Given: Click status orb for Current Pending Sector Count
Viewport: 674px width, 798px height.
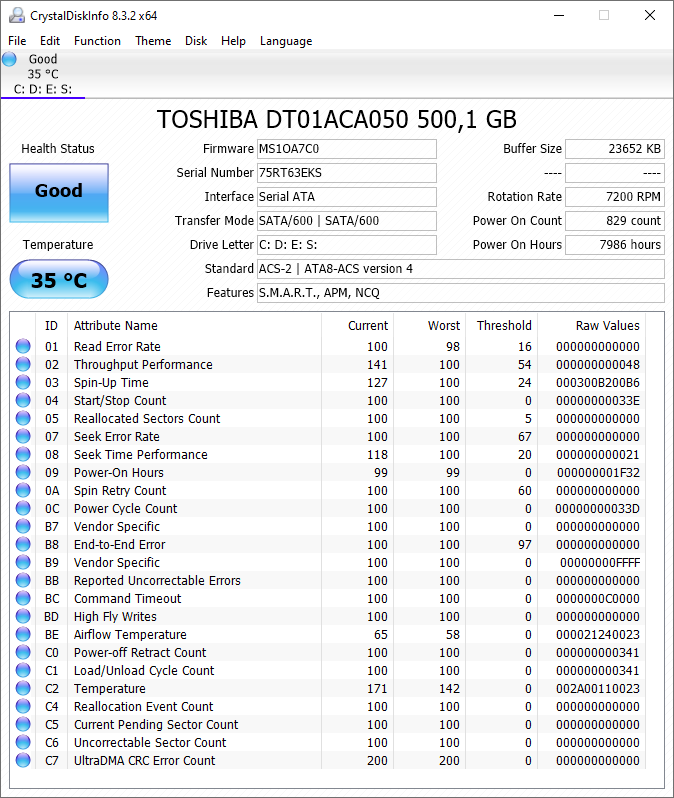Looking at the screenshot, I should (23, 724).
